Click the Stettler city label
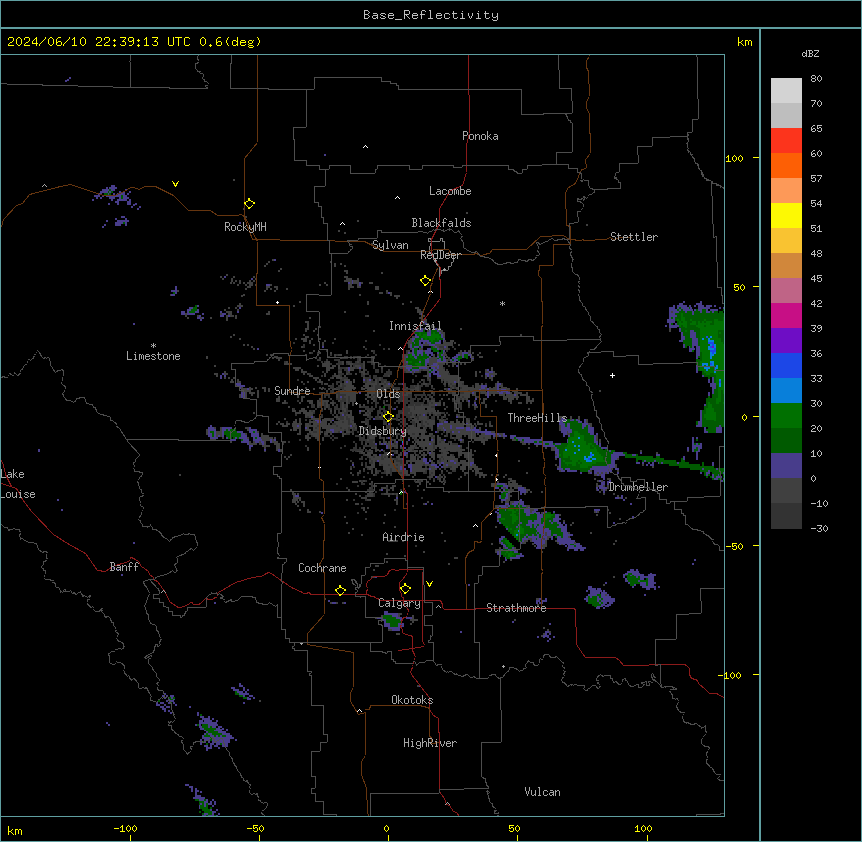 [634, 237]
